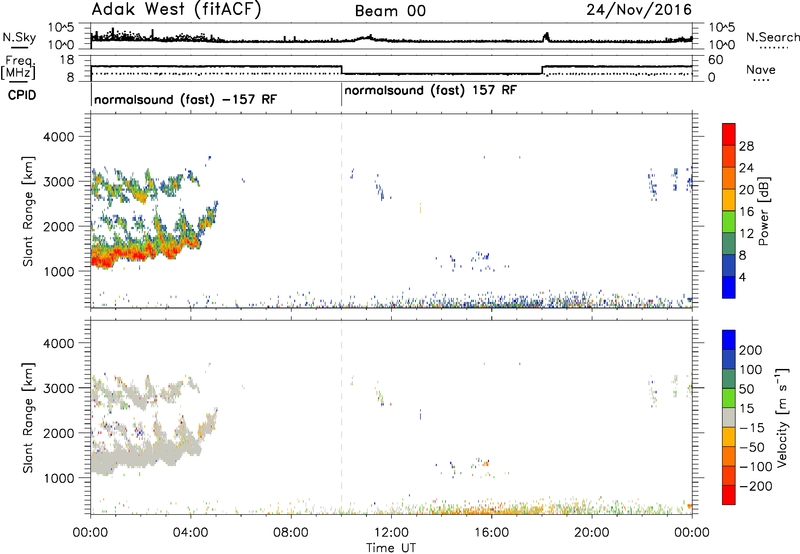
Task: Click the '60' Nave axis value
Action: (716, 60)
